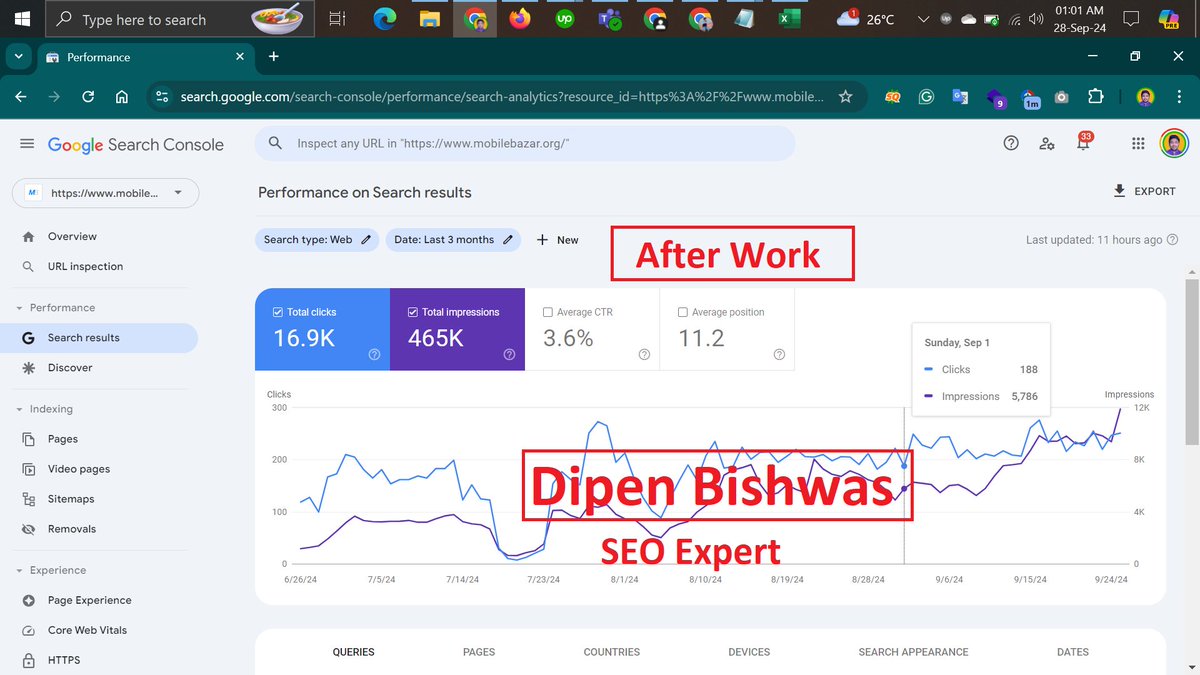Click the EXPORT download icon
This screenshot has width=1200, height=675.
pyautogui.click(x=1119, y=191)
